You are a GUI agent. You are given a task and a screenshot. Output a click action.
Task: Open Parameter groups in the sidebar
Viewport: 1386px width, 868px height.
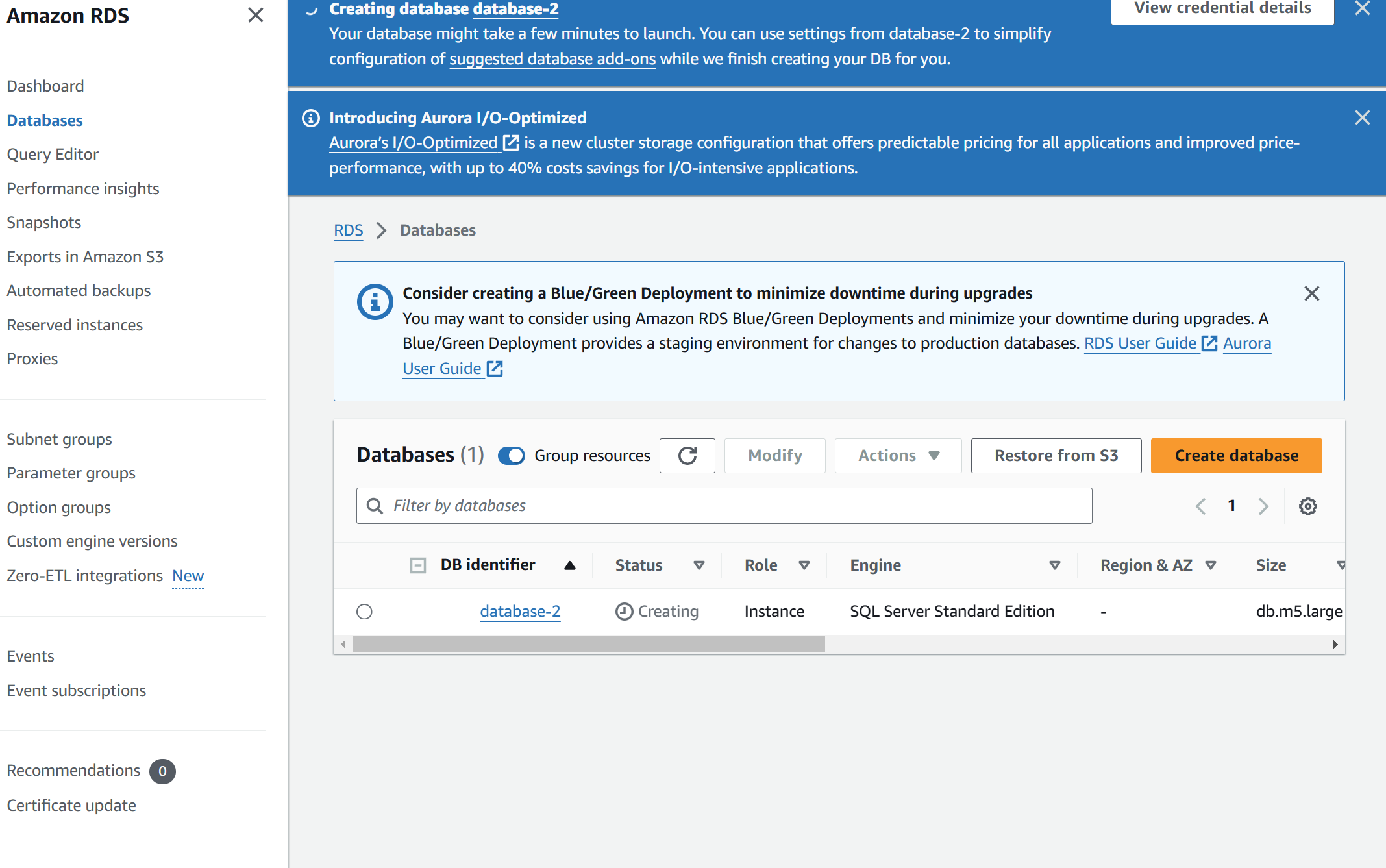coord(71,473)
